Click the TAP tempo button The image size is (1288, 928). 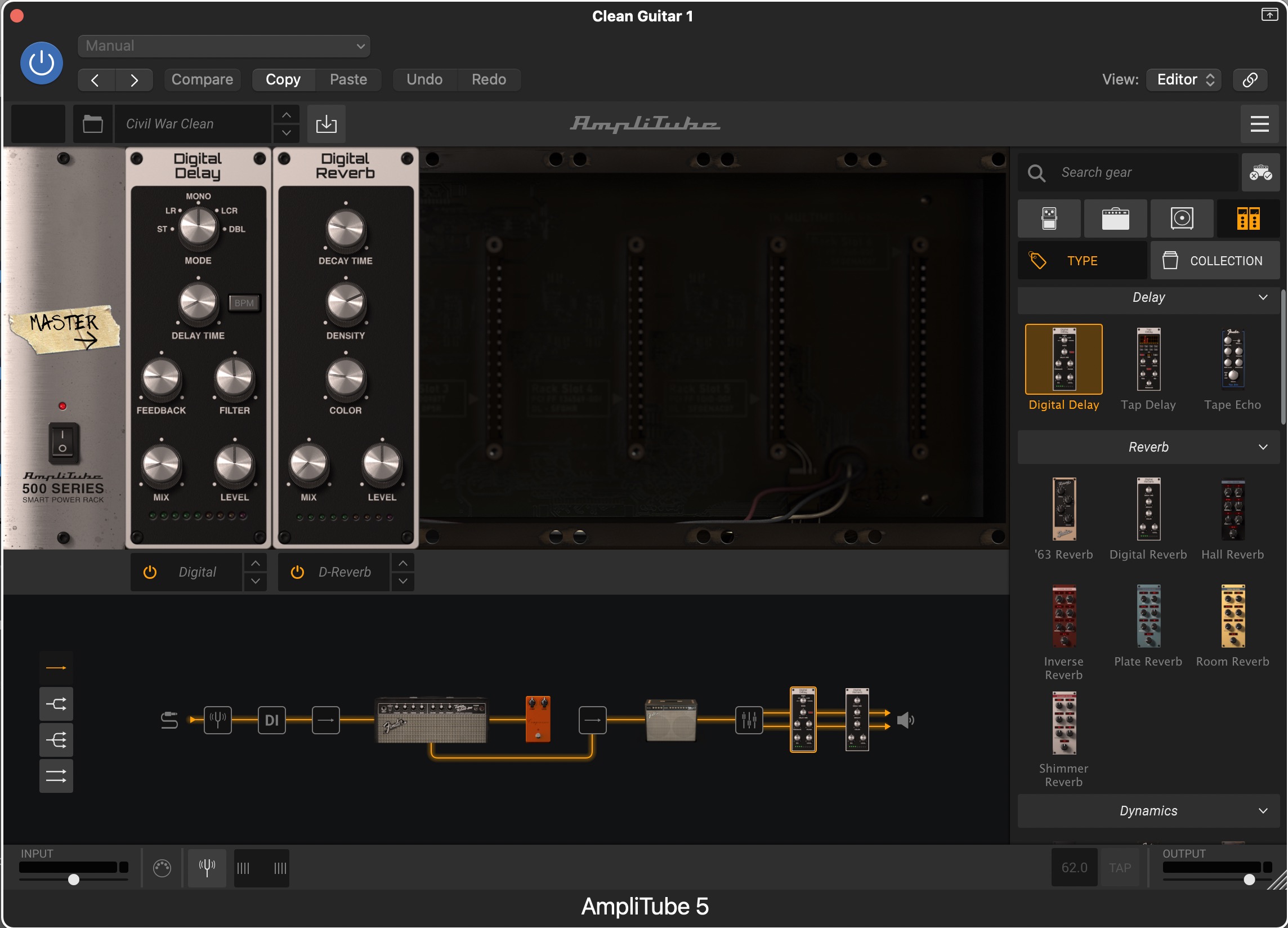(1120, 868)
